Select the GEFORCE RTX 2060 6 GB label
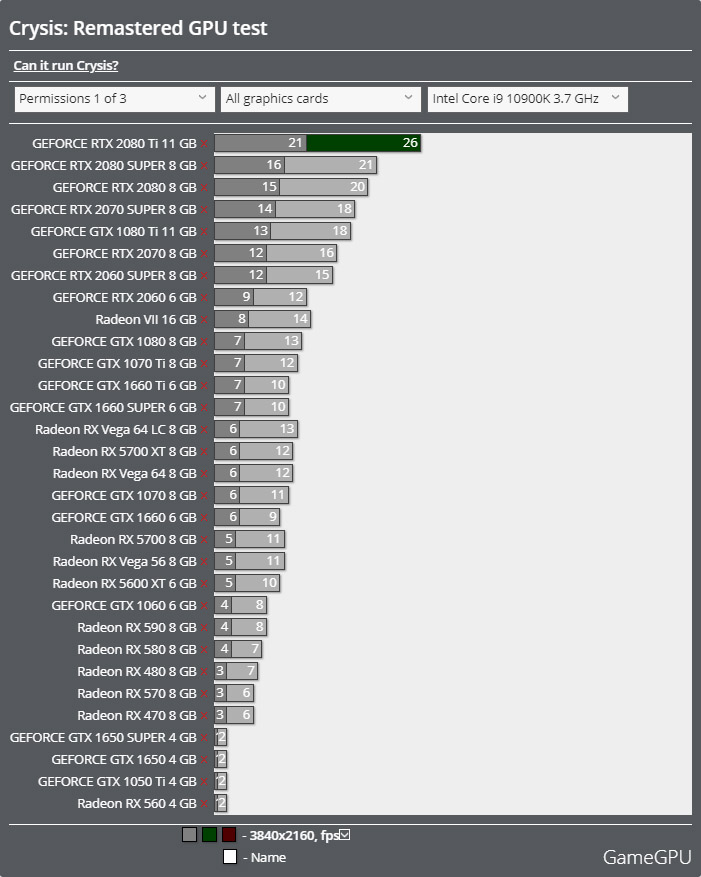Image resolution: width=701 pixels, height=877 pixels. (125, 298)
